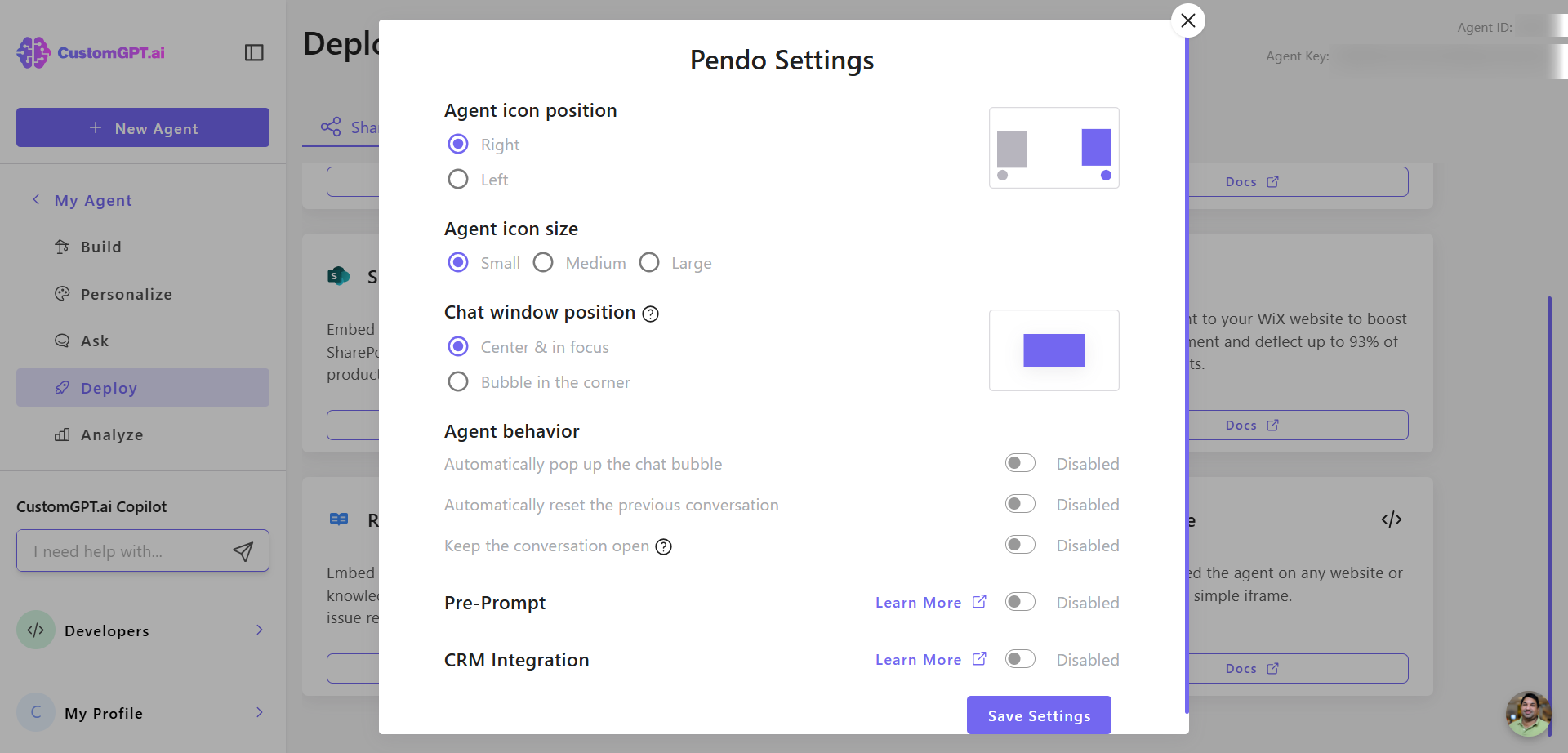Open help tooltip beside Keep the conversation open
Screen dimensions: 1568x753
[x=664, y=546]
